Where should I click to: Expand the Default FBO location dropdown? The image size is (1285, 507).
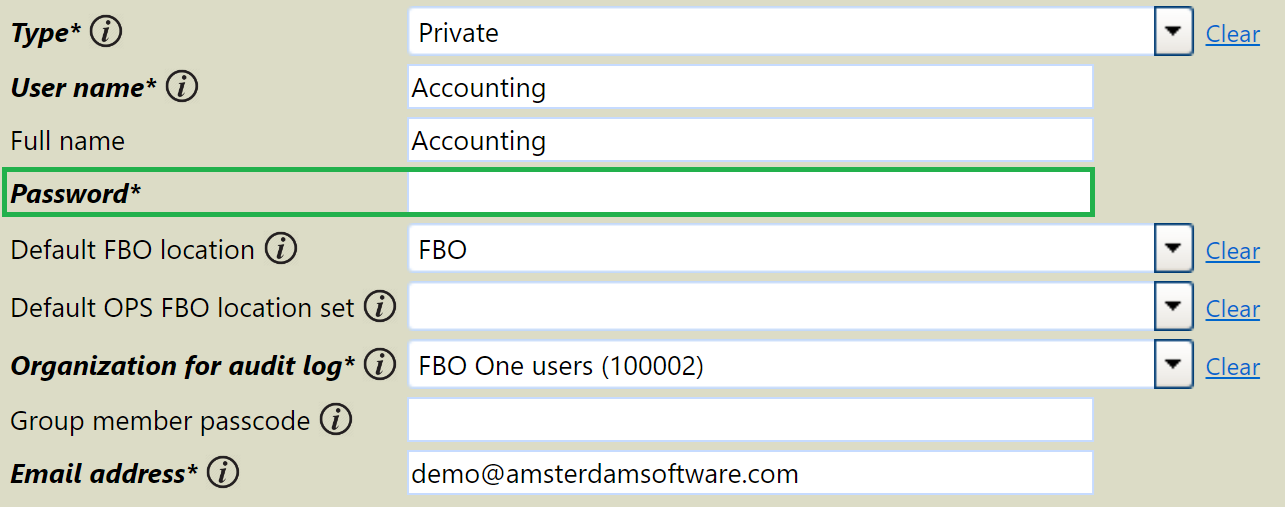1173,250
